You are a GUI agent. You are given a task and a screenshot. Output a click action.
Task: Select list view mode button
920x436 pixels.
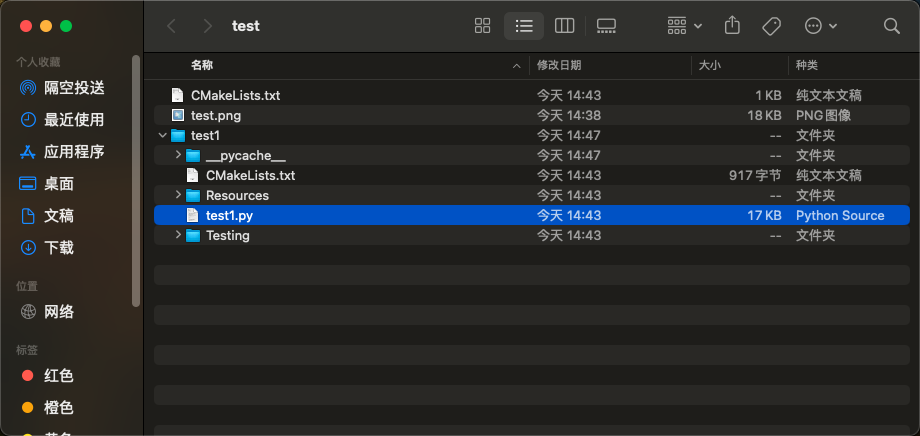(x=524, y=26)
